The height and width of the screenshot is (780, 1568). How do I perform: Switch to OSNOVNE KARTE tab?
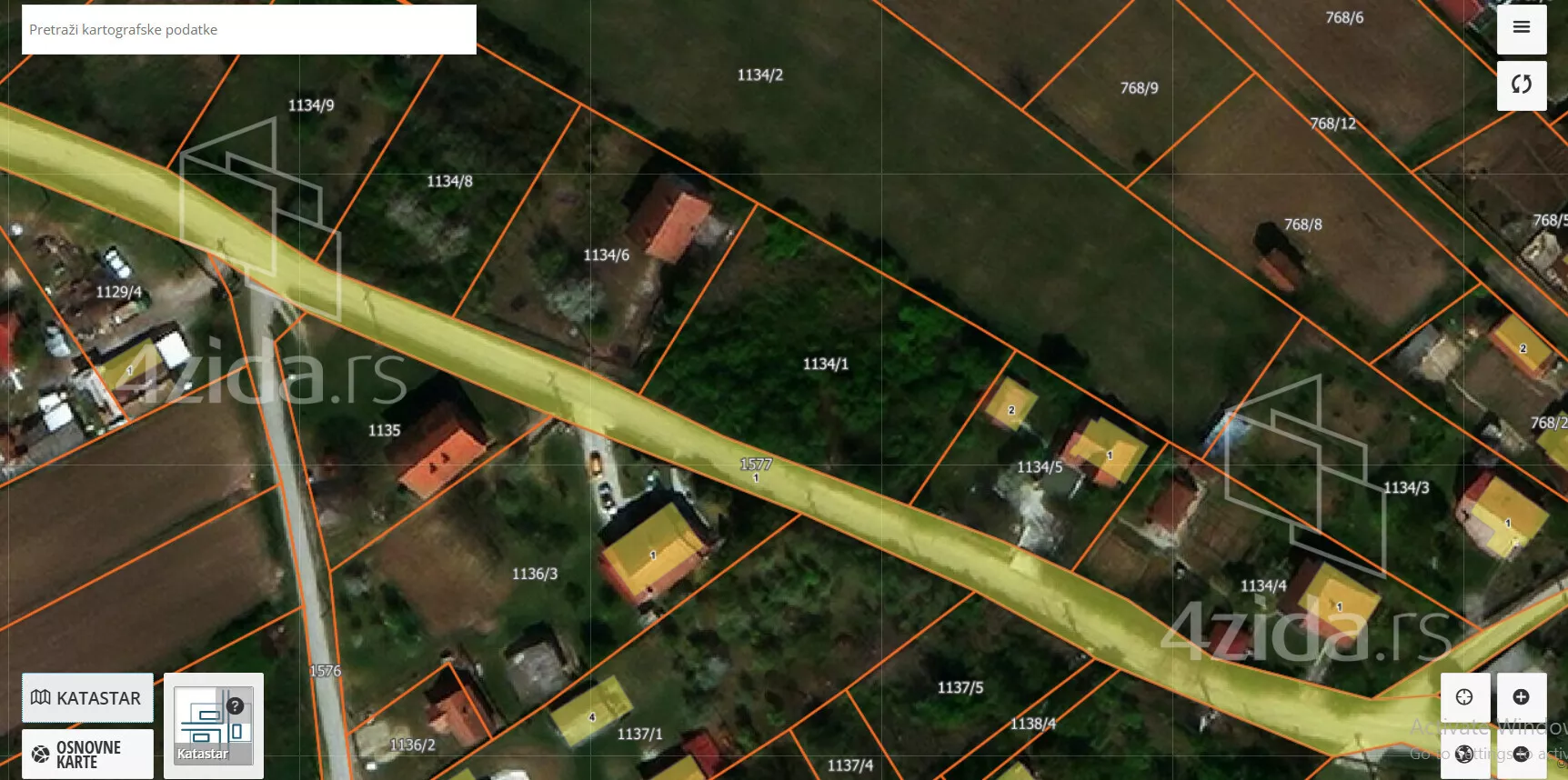[87, 754]
